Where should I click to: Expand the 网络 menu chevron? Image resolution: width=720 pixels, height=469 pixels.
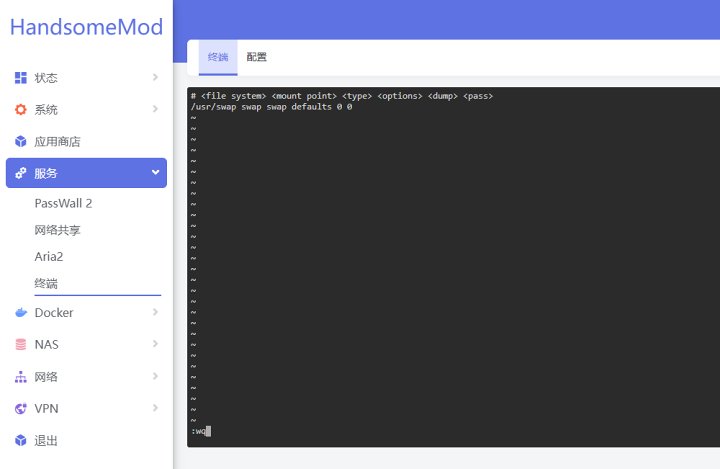(x=155, y=376)
